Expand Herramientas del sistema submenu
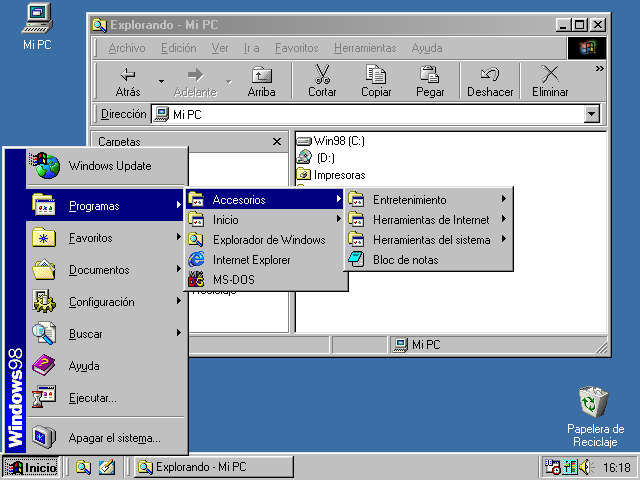The height and width of the screenshot is (480, 640). coord(429,240)
